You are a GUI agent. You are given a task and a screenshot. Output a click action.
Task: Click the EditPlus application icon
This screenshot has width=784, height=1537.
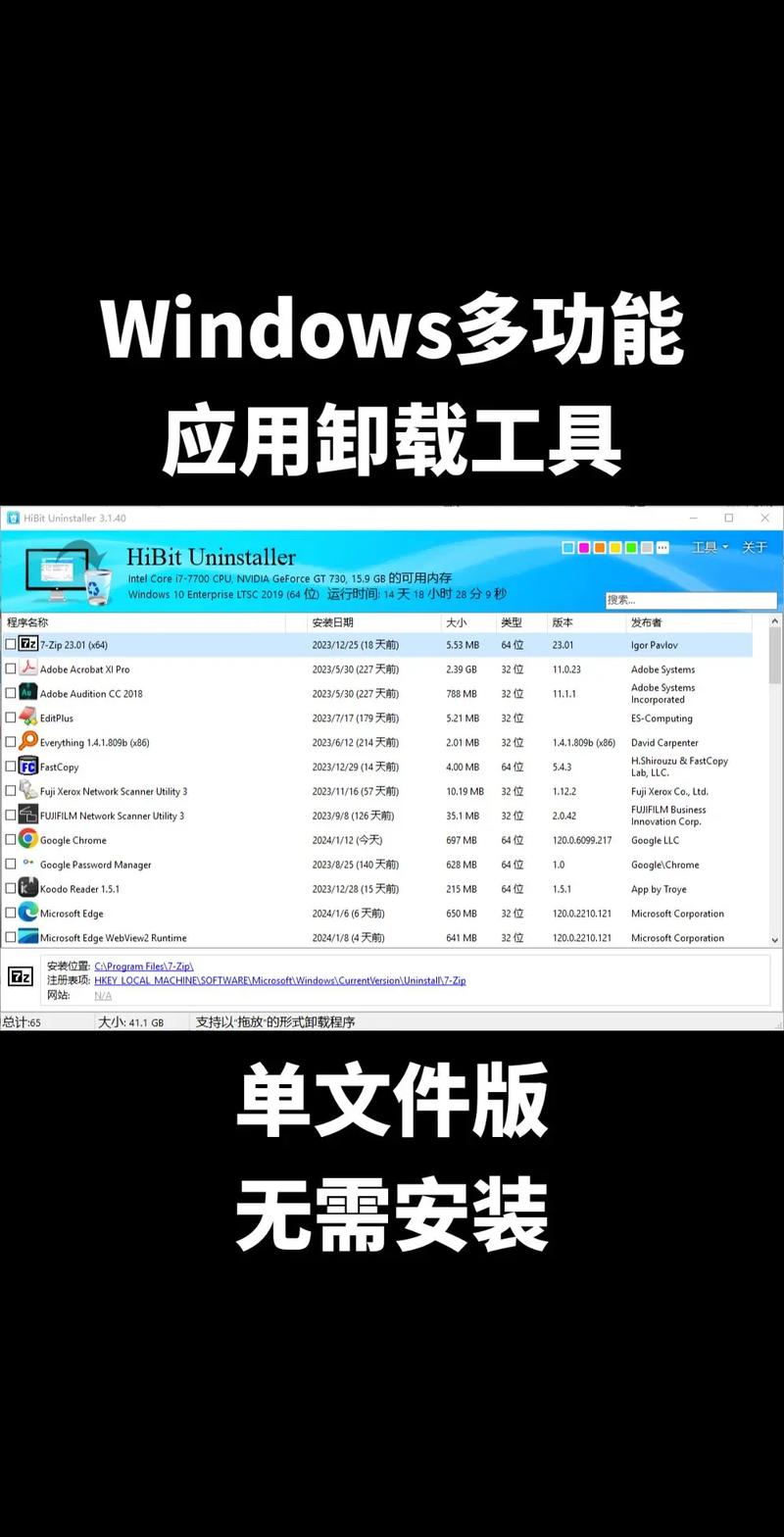[x=28, y=718]
